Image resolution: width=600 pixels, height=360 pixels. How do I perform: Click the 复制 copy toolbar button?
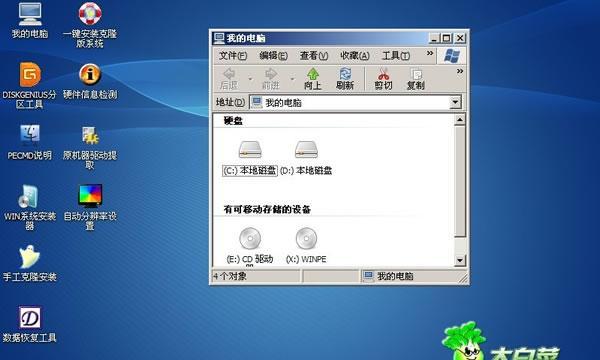point(416,79)
